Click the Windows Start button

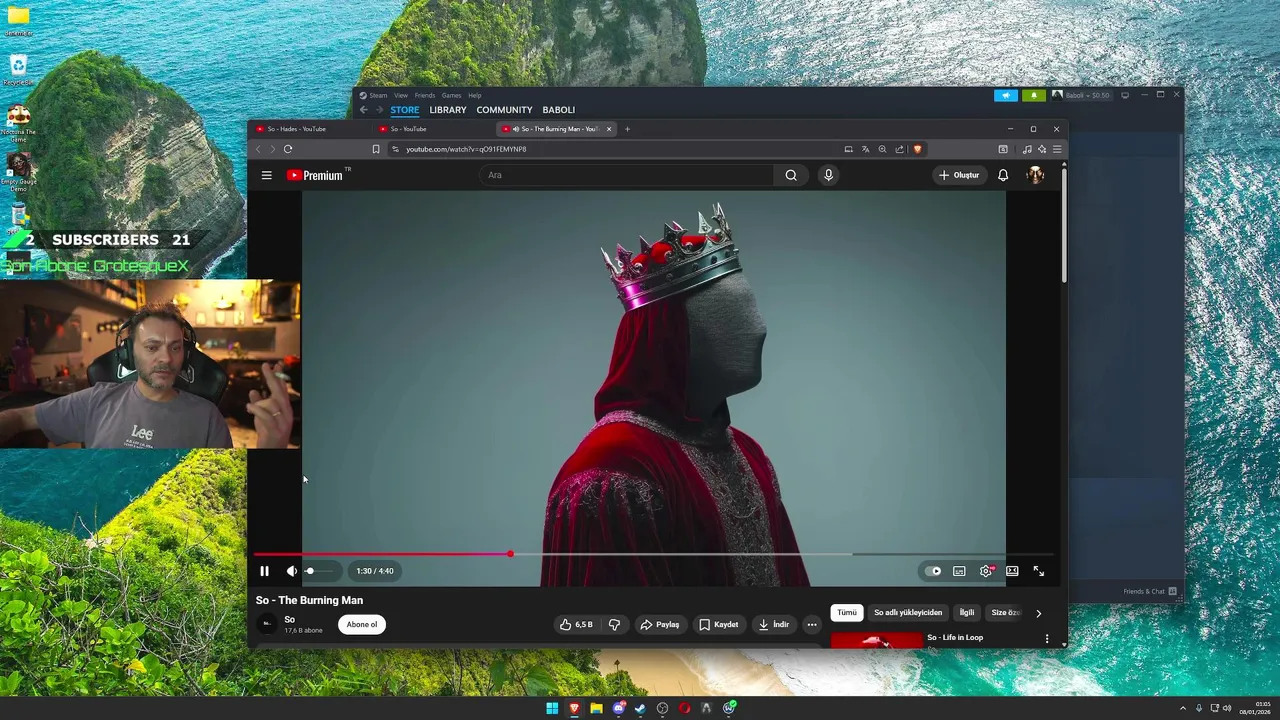552,708
